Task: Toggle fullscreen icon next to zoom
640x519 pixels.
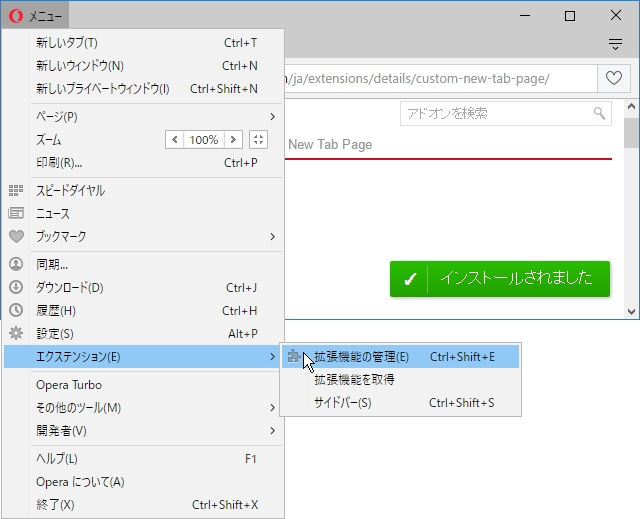Action: (258, 140)
